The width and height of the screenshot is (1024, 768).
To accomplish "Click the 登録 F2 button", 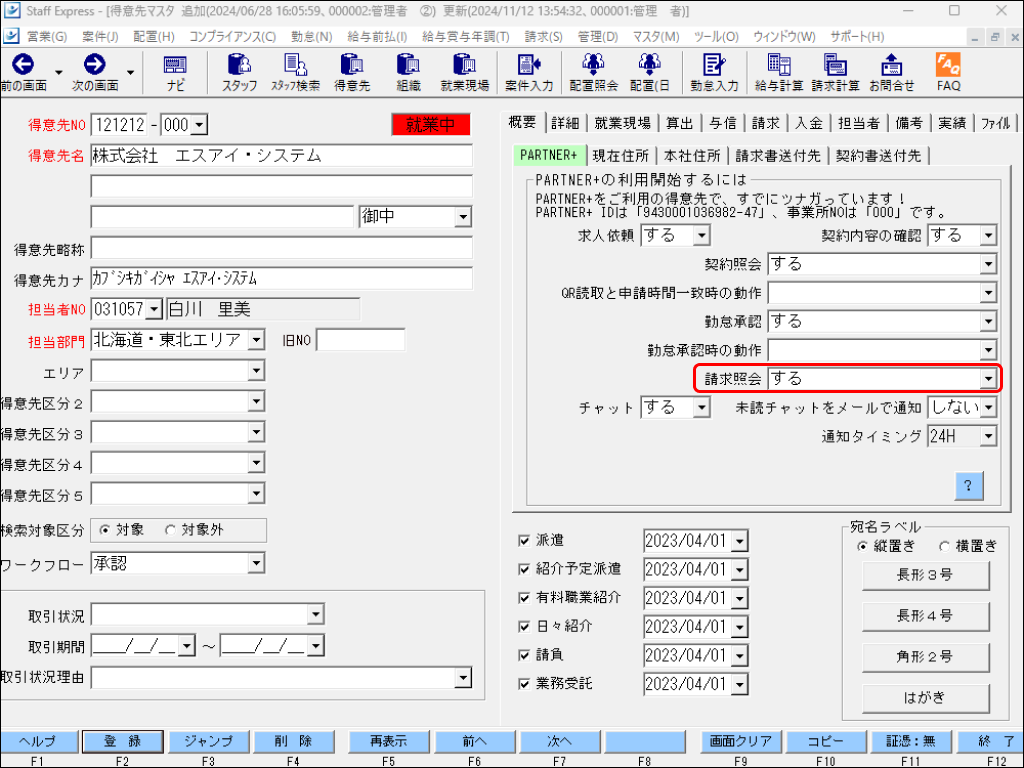I will [122, 741].
